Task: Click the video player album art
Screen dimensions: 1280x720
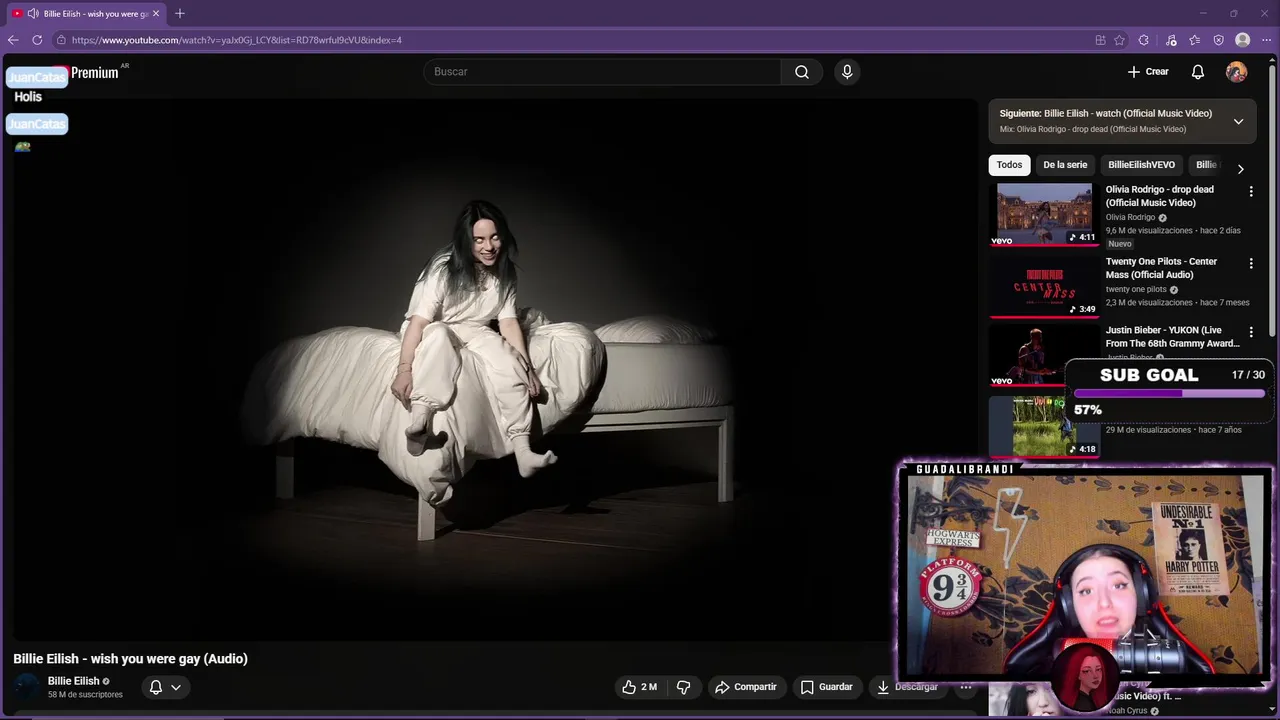Action: (x=494, y=370)
